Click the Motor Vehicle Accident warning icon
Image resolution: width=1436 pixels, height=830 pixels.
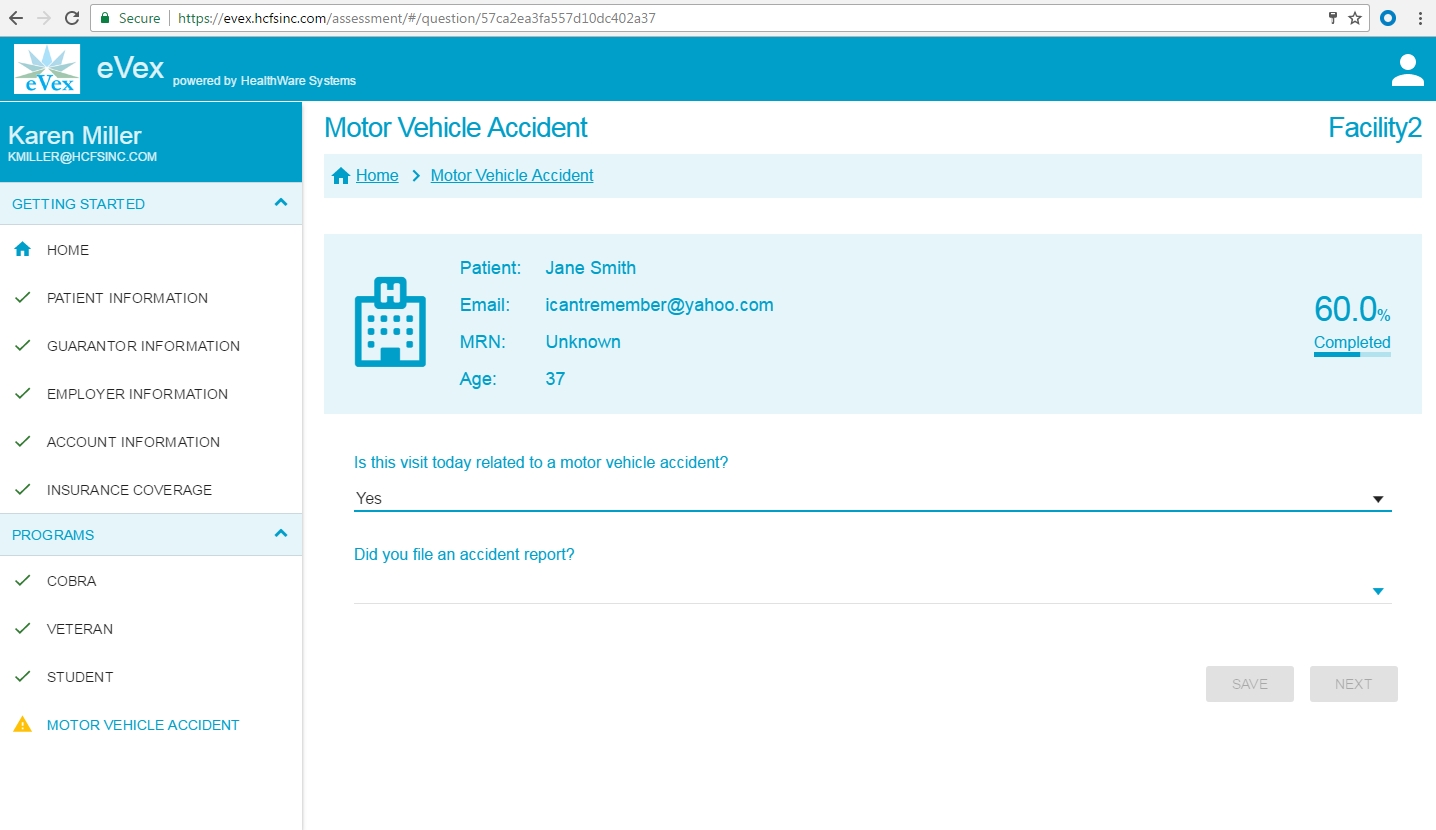(x=22, y=725)
